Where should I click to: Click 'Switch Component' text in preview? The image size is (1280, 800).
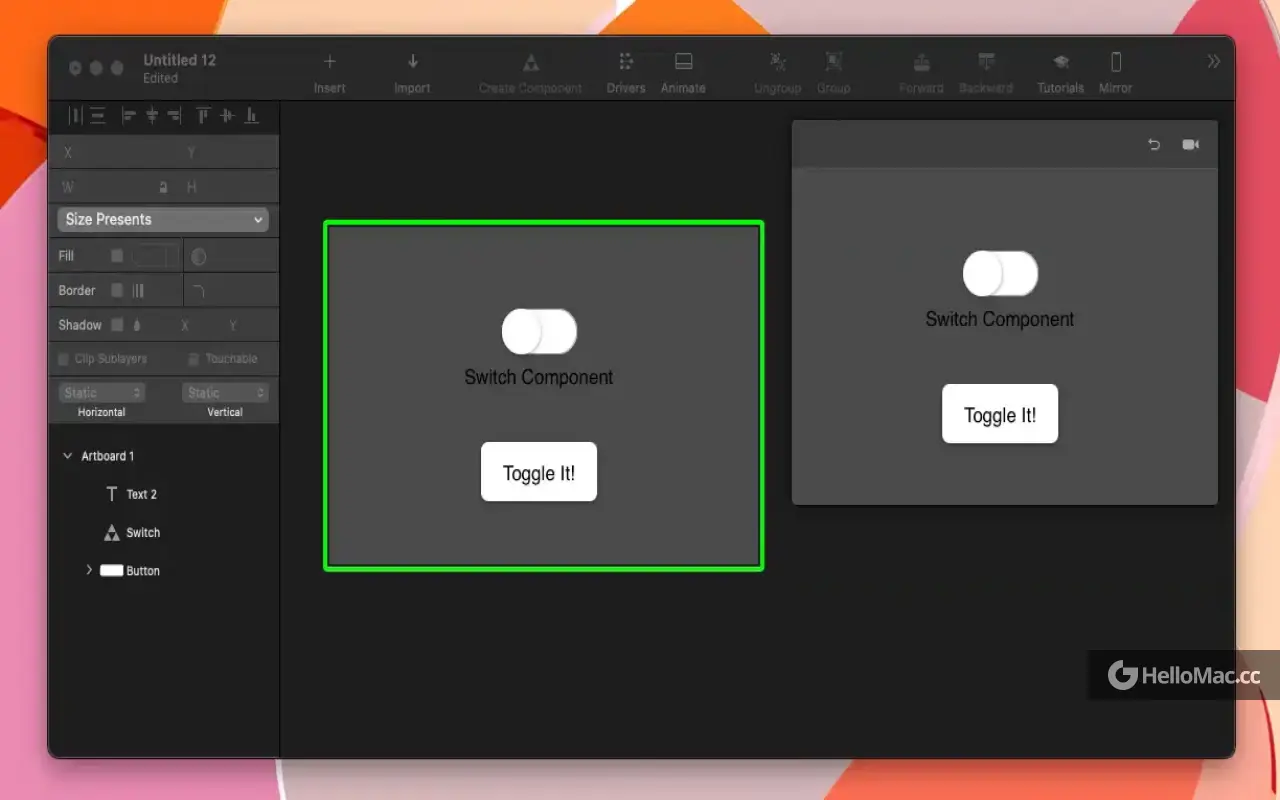point(1000,319)
